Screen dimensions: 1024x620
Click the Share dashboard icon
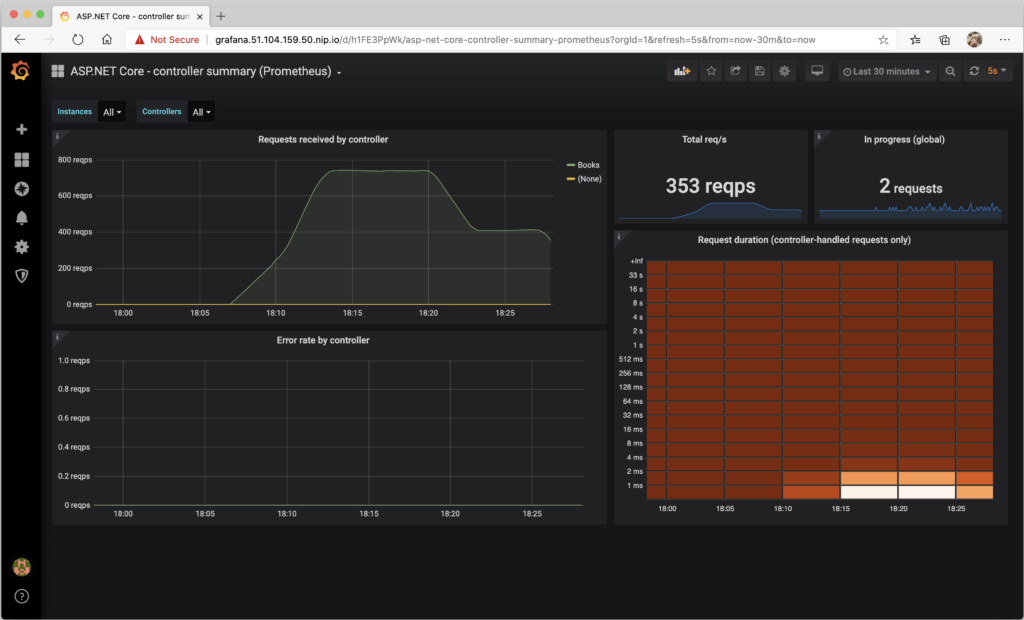click(x=735, y=71)
